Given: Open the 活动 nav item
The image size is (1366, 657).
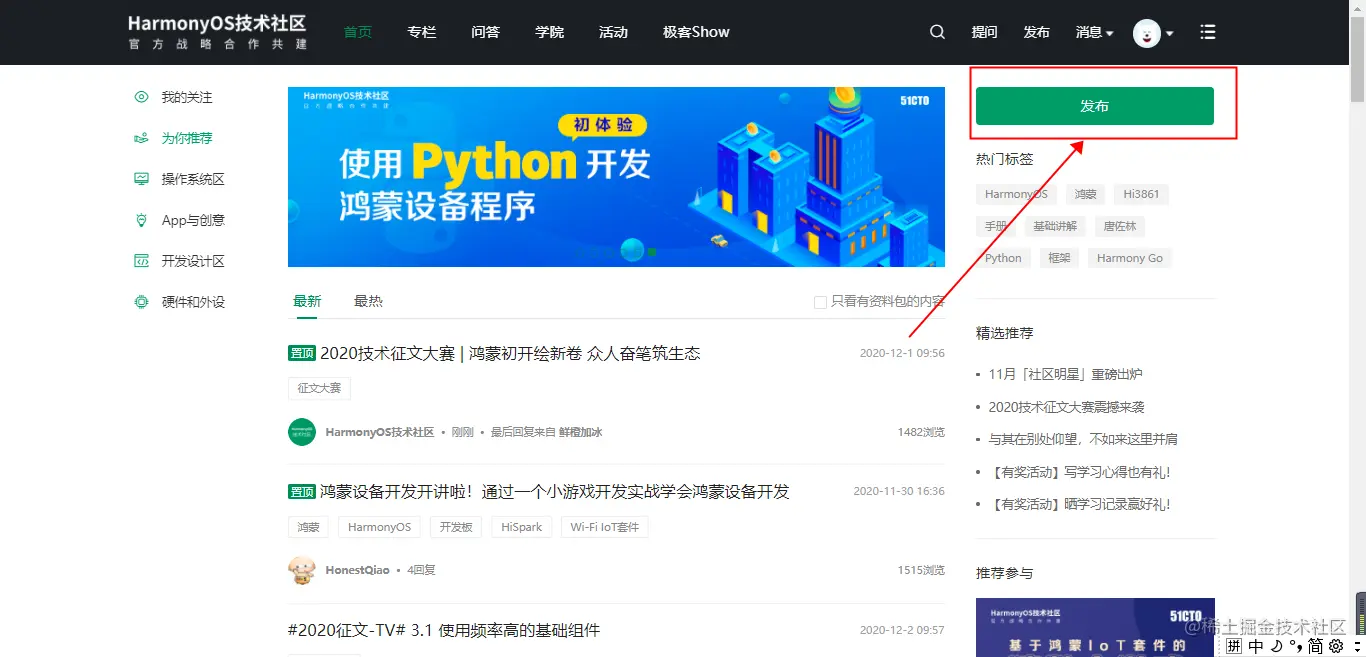Looking at the screenshot, I should pos(613,32).
